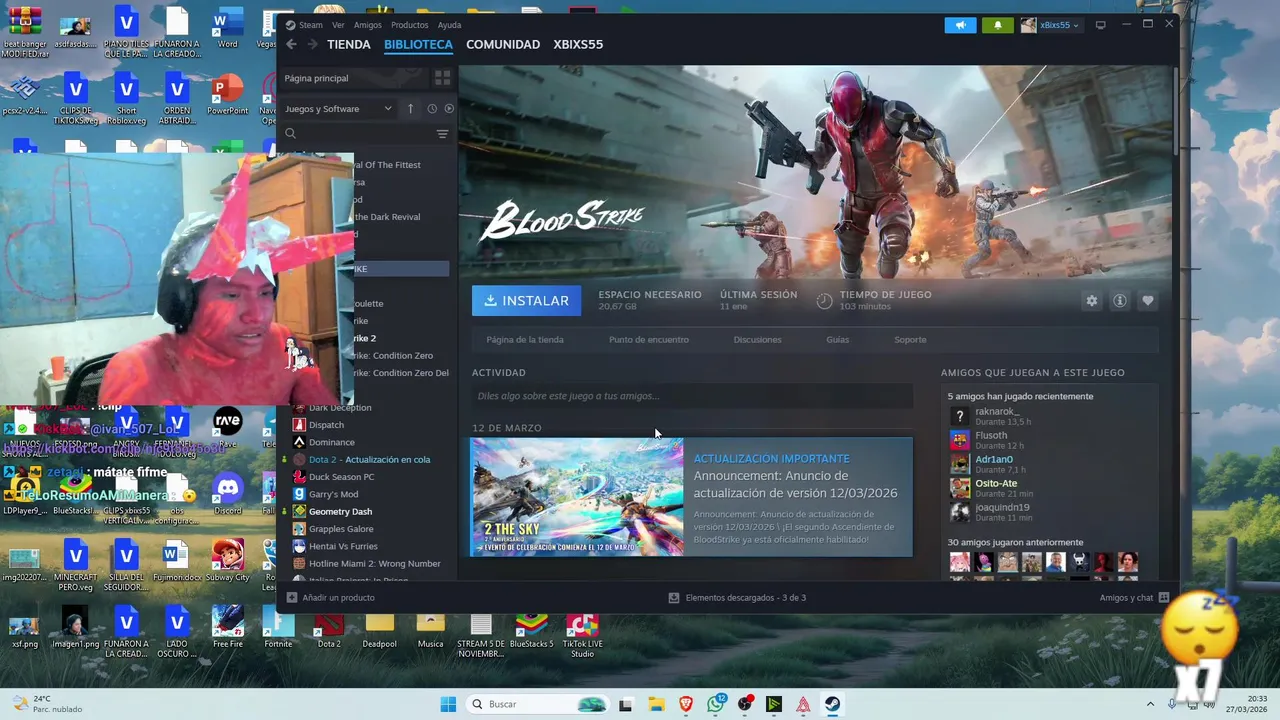Open the BlueStacks 5 desktop shortcut
This screenshot has width=1280, height=720.
(531, 631)
